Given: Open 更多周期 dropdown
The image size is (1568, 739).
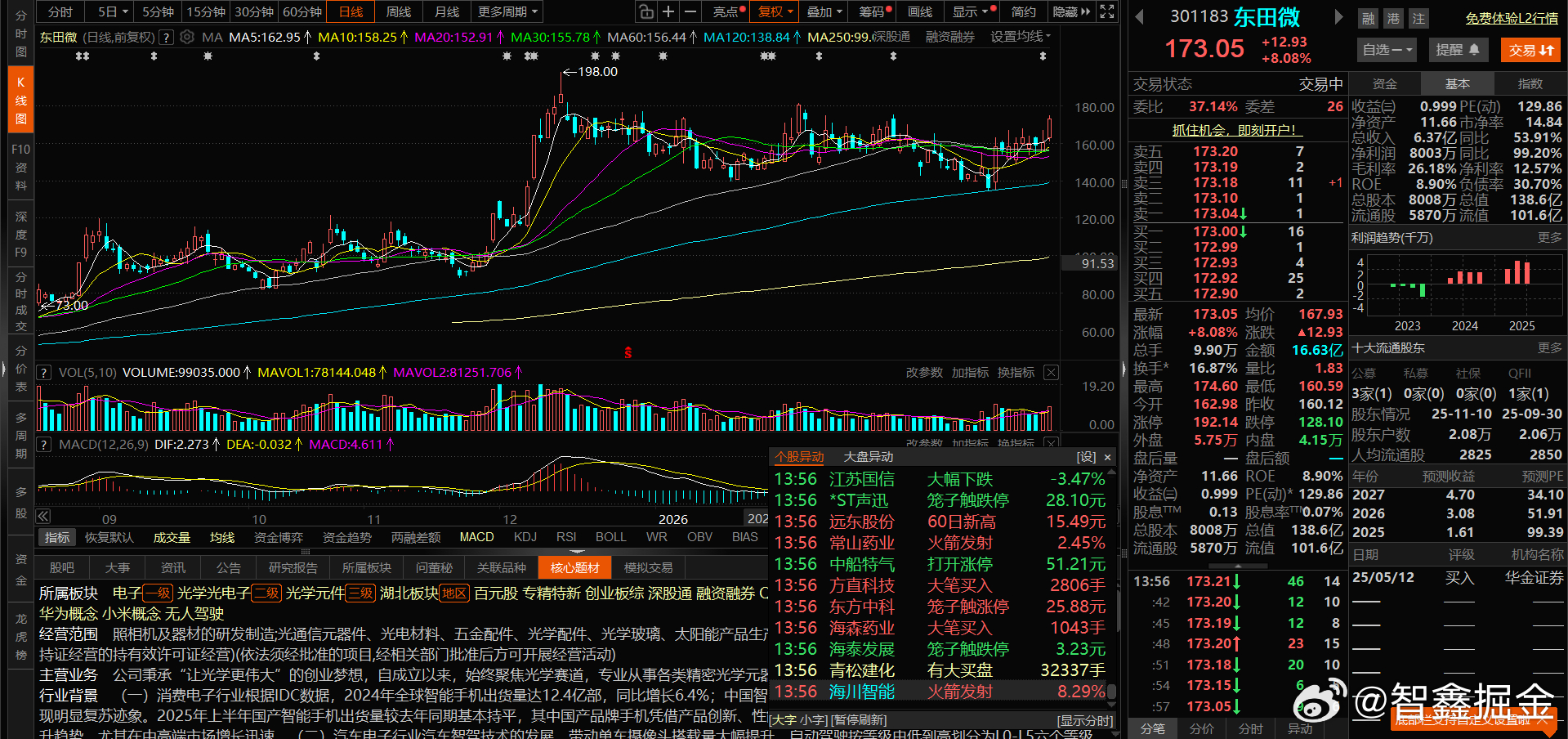Looking at the screenshot, I should tap(507, 11).
